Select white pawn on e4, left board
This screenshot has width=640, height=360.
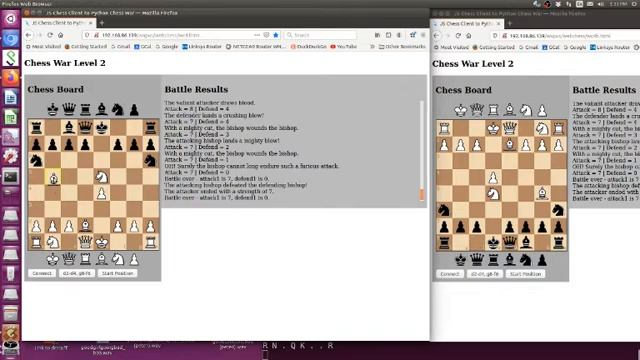point(102,193)
